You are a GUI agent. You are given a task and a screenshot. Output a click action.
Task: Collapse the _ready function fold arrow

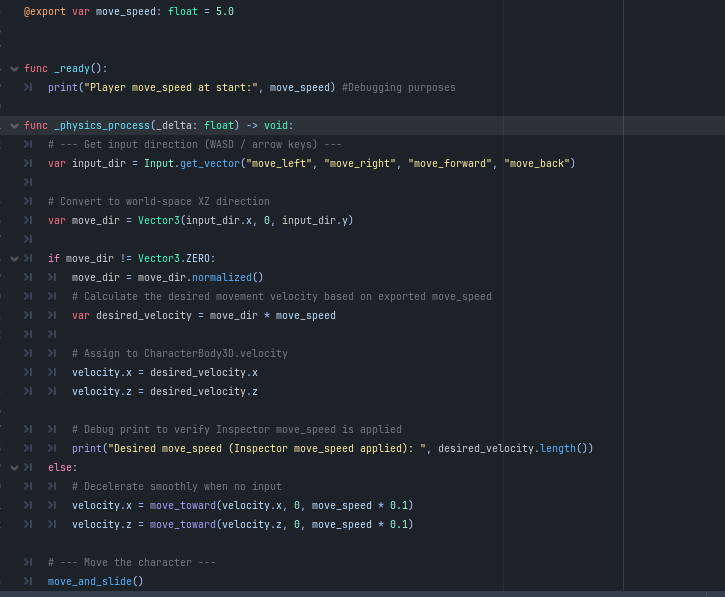(14, 69)
